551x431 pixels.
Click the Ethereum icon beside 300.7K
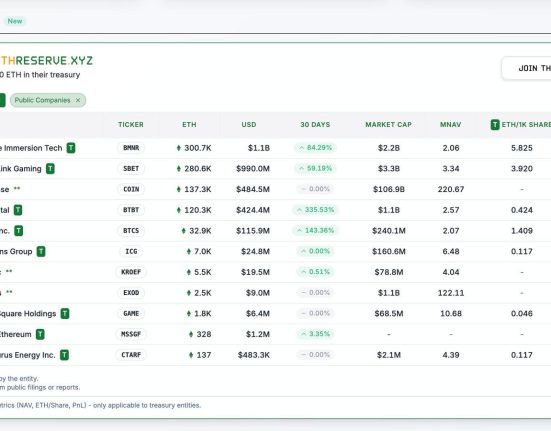point(179,148)
